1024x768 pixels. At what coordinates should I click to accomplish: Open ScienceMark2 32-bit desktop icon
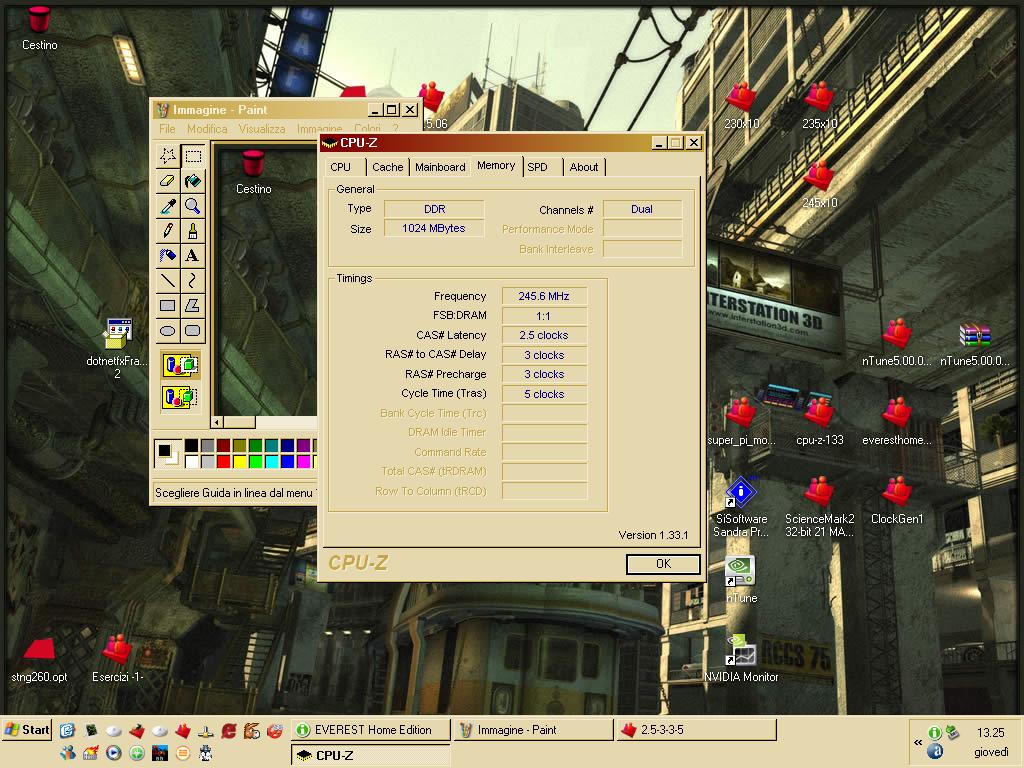(x=819, y=507)
